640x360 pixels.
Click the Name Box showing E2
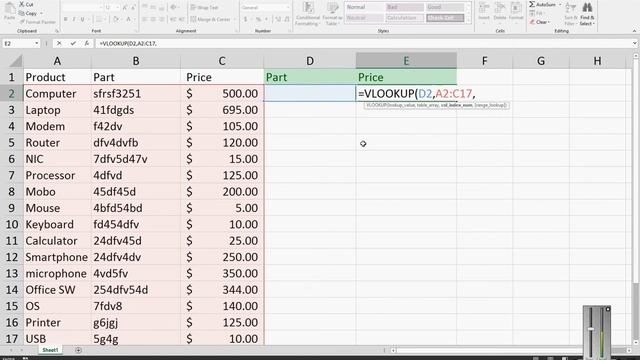18,43
